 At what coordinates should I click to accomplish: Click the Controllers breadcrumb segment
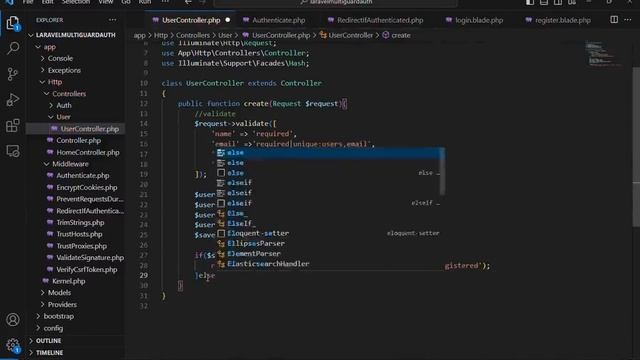click(x=193, y=36)
